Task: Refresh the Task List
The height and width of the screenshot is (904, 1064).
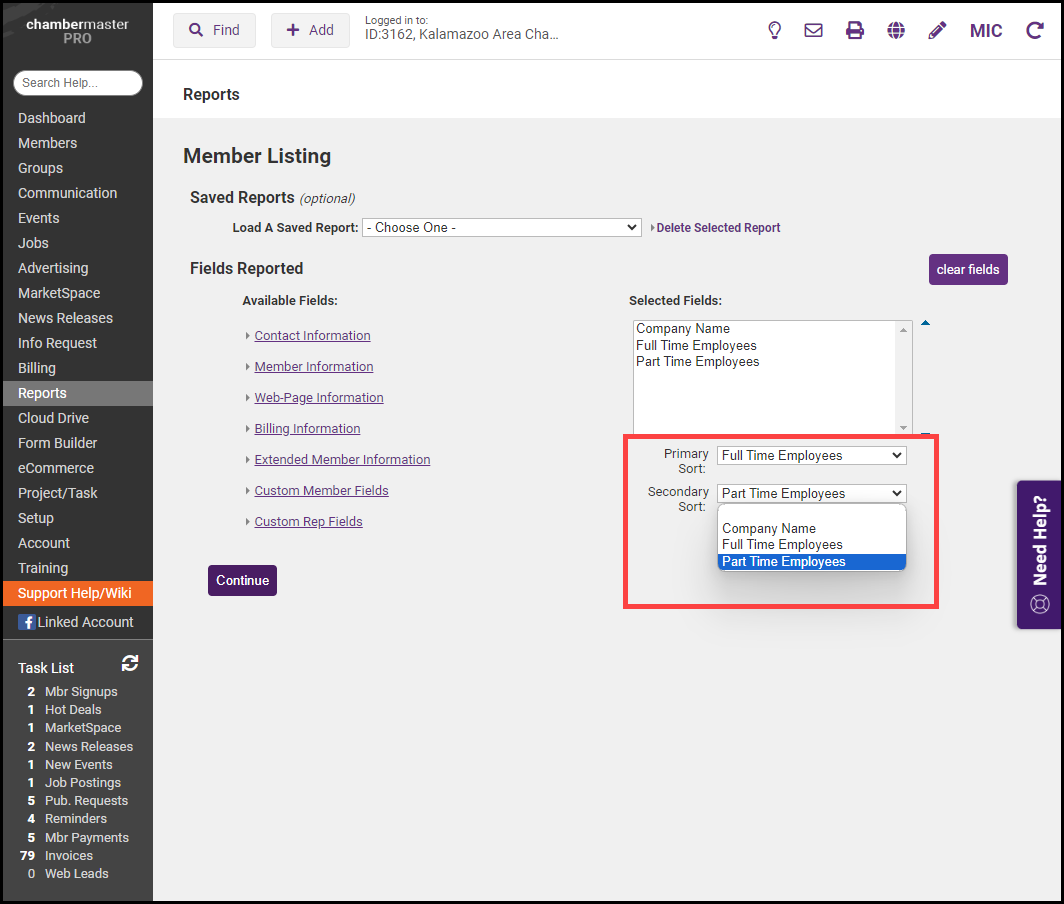Action: (130, 663)
